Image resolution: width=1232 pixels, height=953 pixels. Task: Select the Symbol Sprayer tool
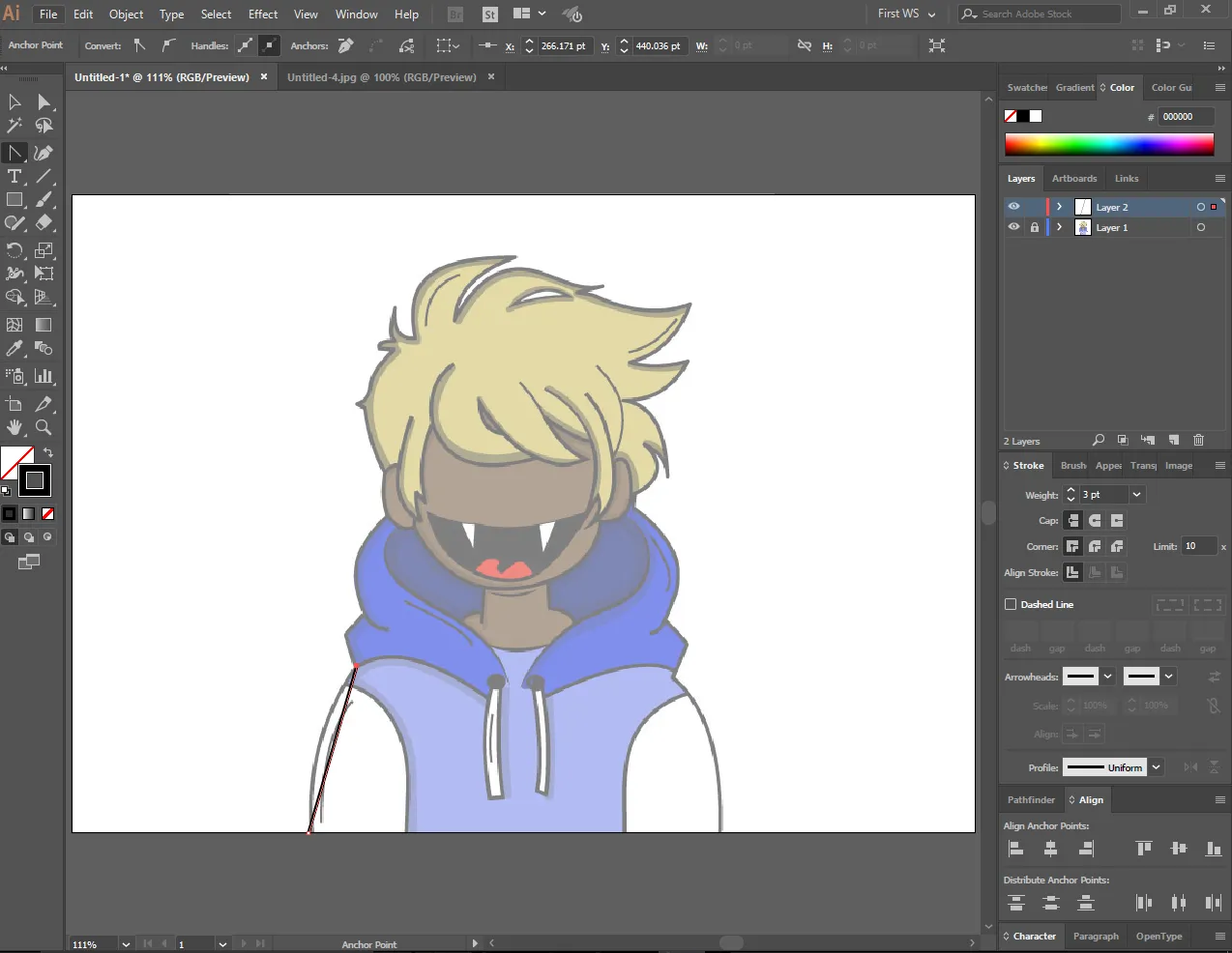(x=15, y=376)
